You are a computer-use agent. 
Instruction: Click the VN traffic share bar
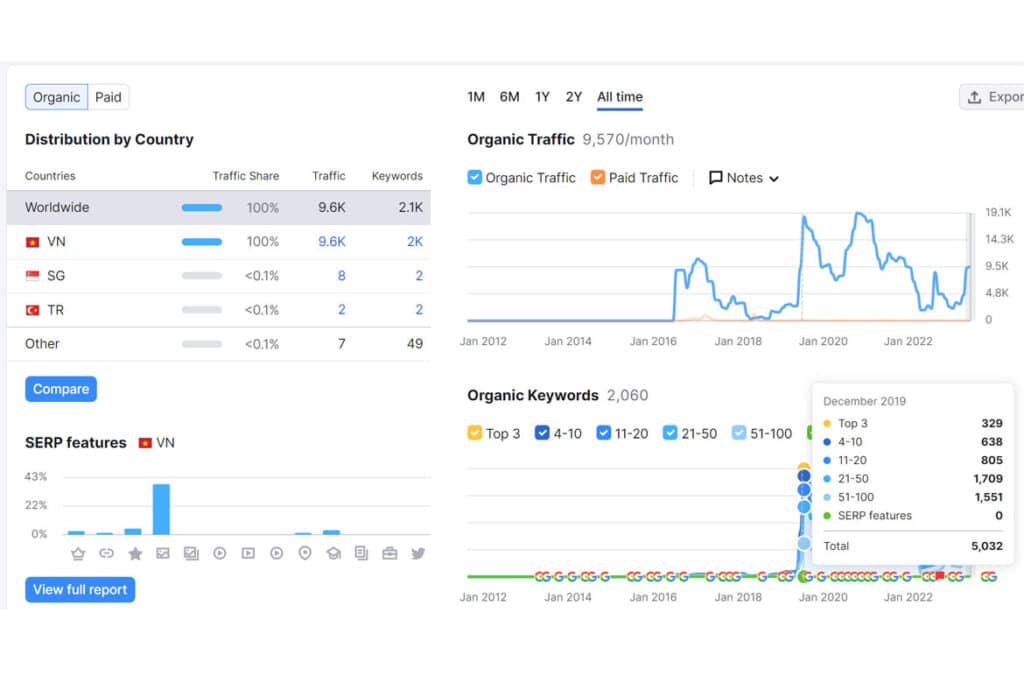(x=202, y=242)
